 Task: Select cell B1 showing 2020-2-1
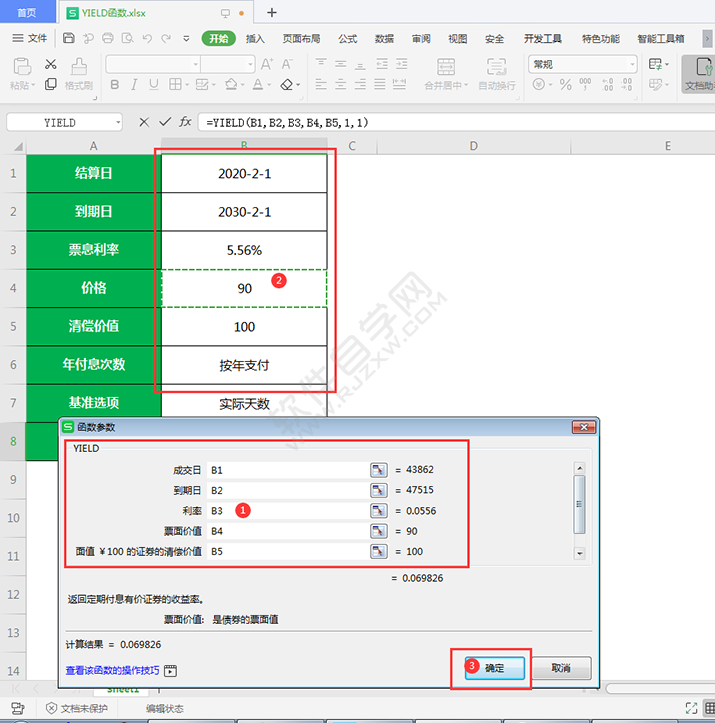pos(244,173)
